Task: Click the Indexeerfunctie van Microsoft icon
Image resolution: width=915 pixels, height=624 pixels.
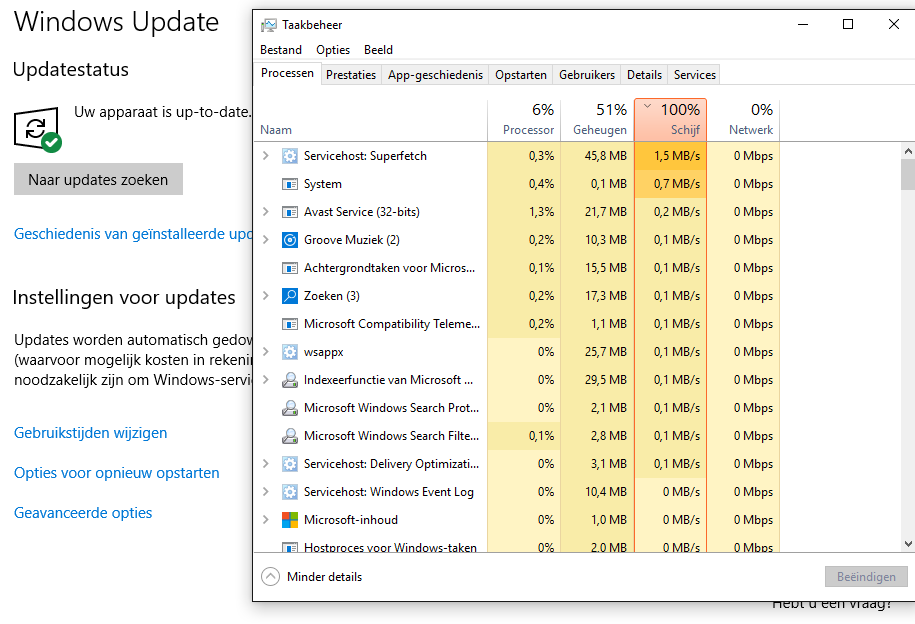Action: 289,380
